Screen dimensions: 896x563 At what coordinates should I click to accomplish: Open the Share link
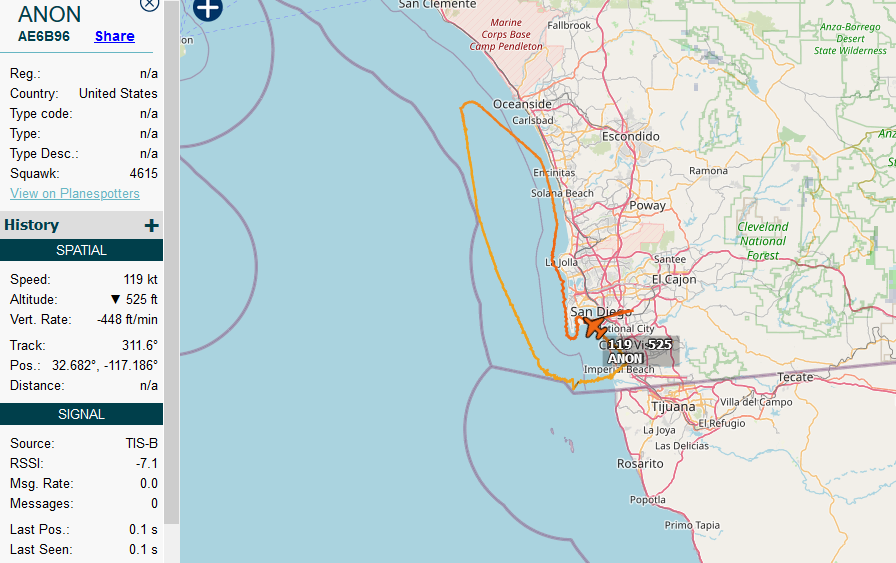pyautogui.click(x=114, y=36)
